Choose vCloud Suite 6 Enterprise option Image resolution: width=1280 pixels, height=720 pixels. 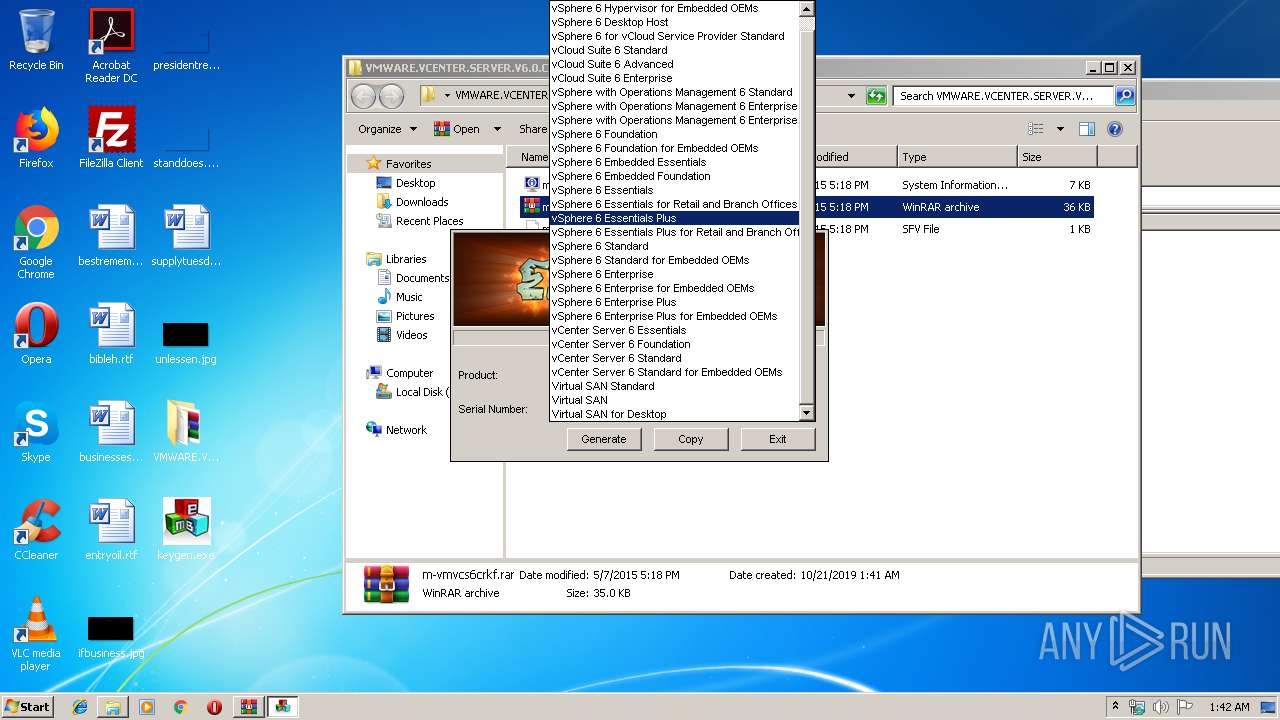[675, 78]
